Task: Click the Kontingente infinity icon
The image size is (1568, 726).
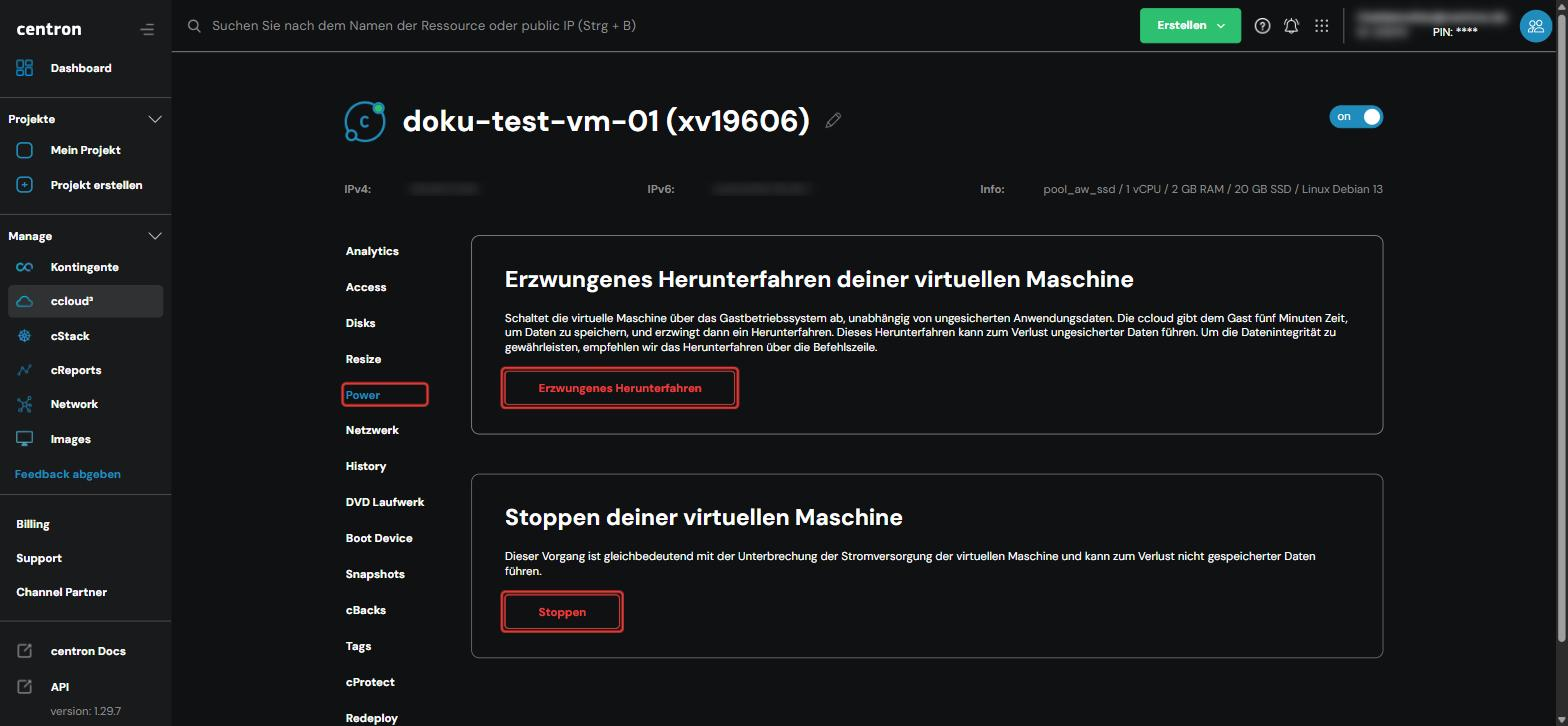Action: [25, 267]
